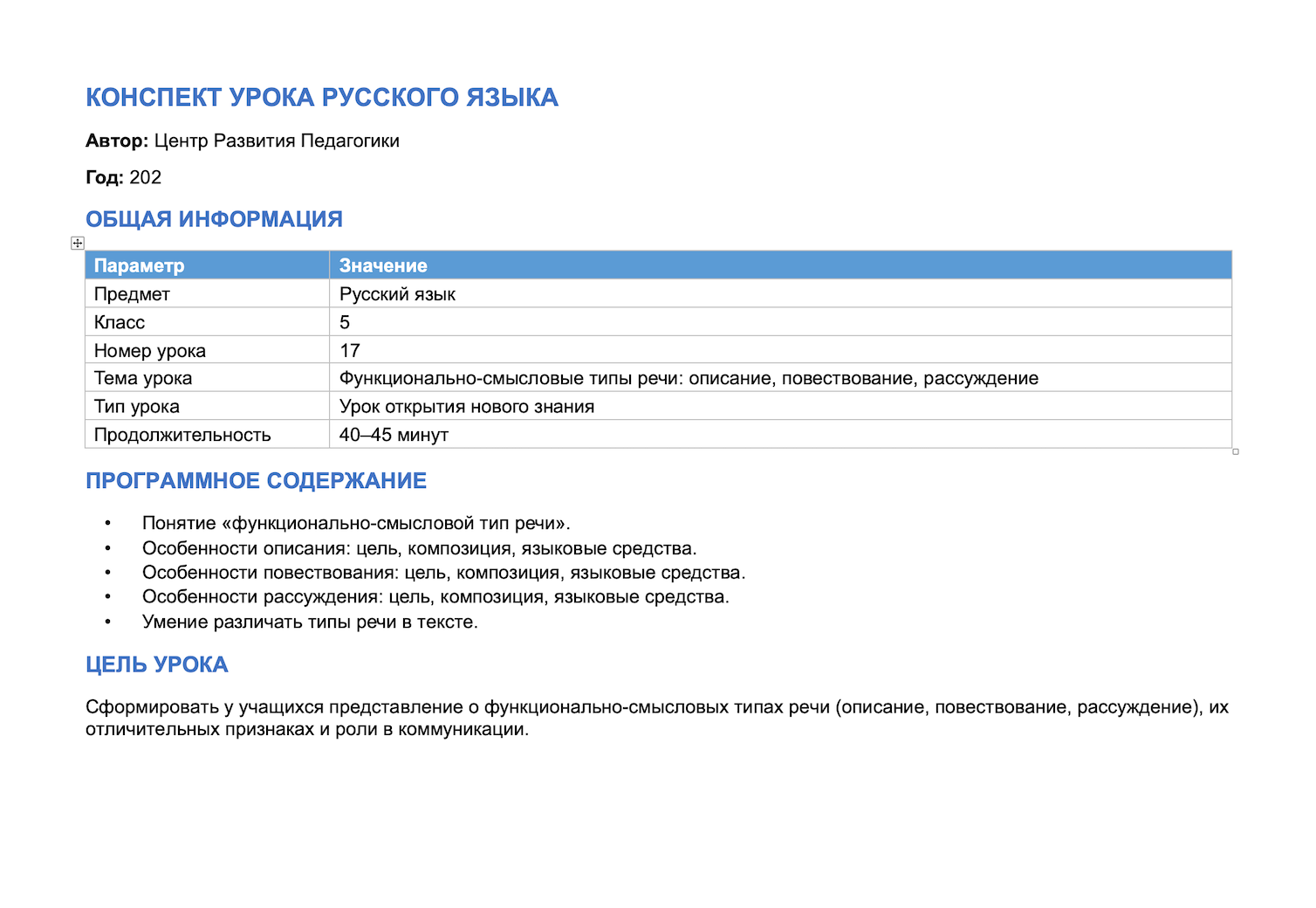This screenshot has height=908, width=1316.
Task: Click the bullet about 'Особенности повествования'
Action: pyautogui.click(x=443, y=573)
